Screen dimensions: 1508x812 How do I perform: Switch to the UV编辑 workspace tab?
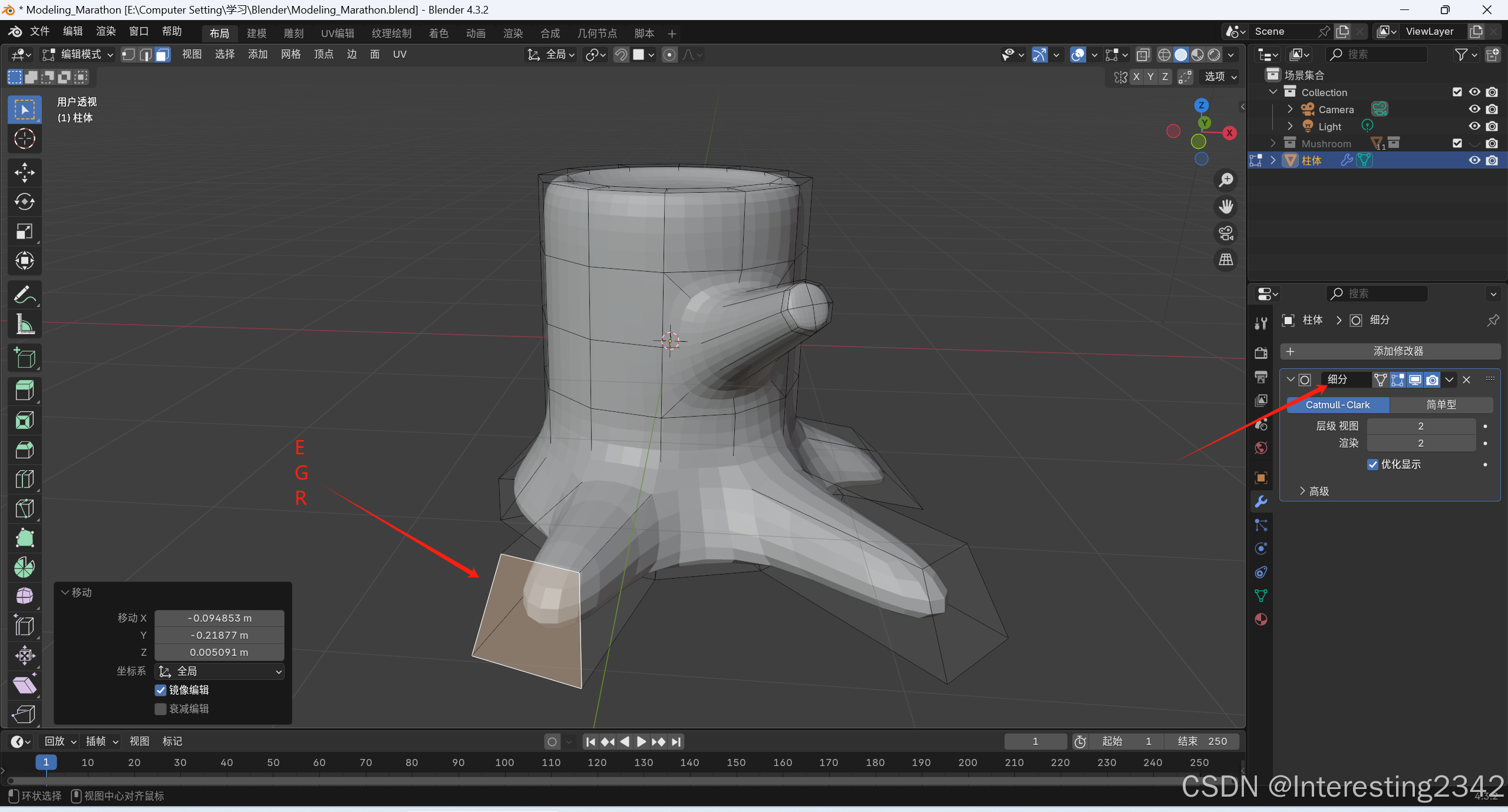click(x=338, y=34)
